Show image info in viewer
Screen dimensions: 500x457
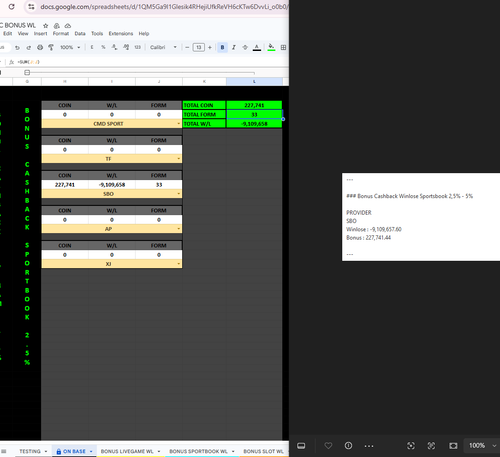click(348, 446)
